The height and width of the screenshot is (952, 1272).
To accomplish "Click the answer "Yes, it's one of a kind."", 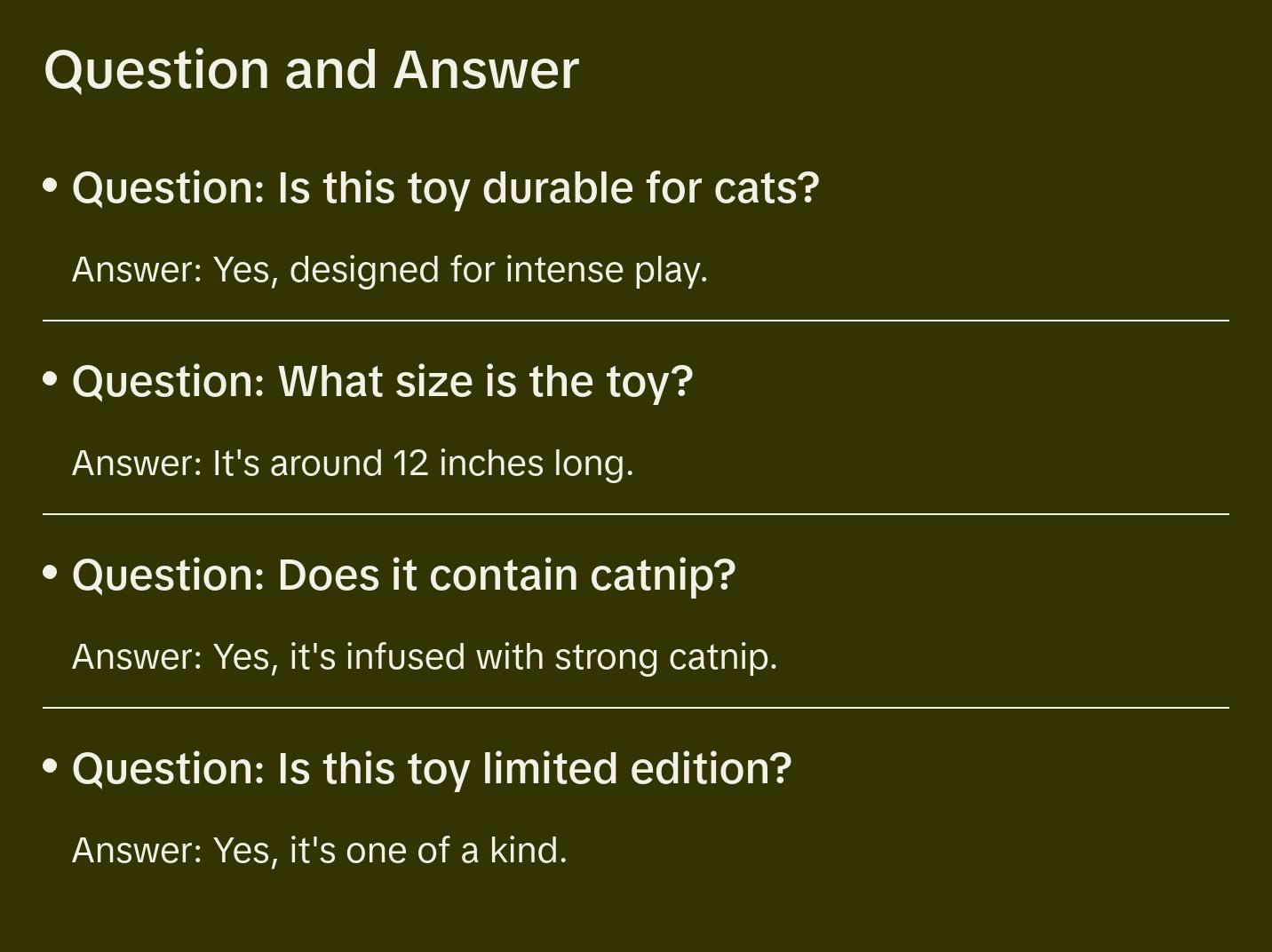I will [x=319, y=851].
